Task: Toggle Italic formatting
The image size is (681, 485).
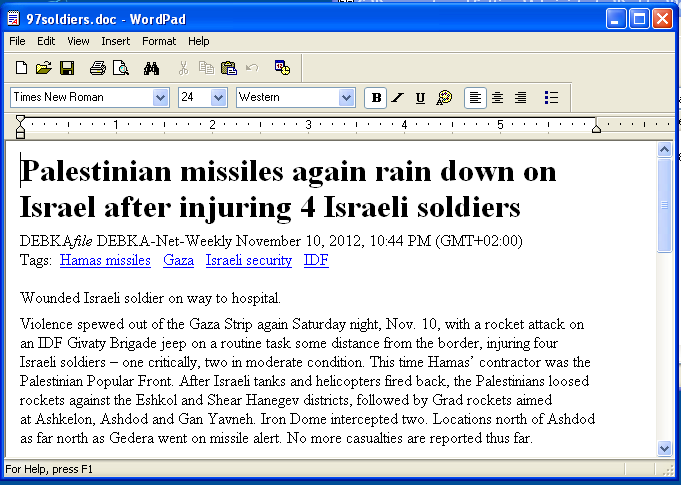Action: point(397,98)
